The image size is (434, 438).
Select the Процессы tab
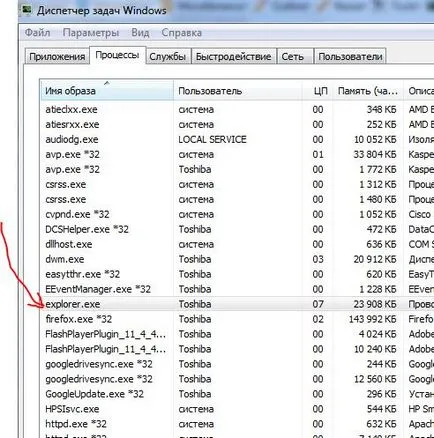click(x=117, y=55)
